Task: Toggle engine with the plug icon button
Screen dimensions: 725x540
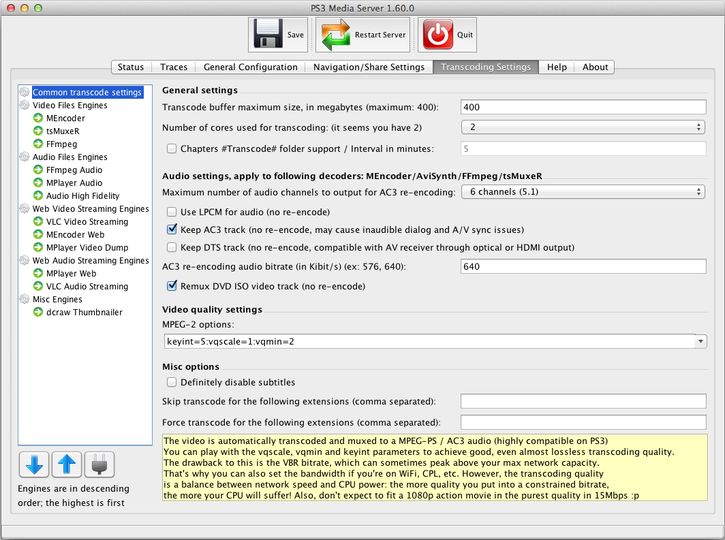Action: 99,464
